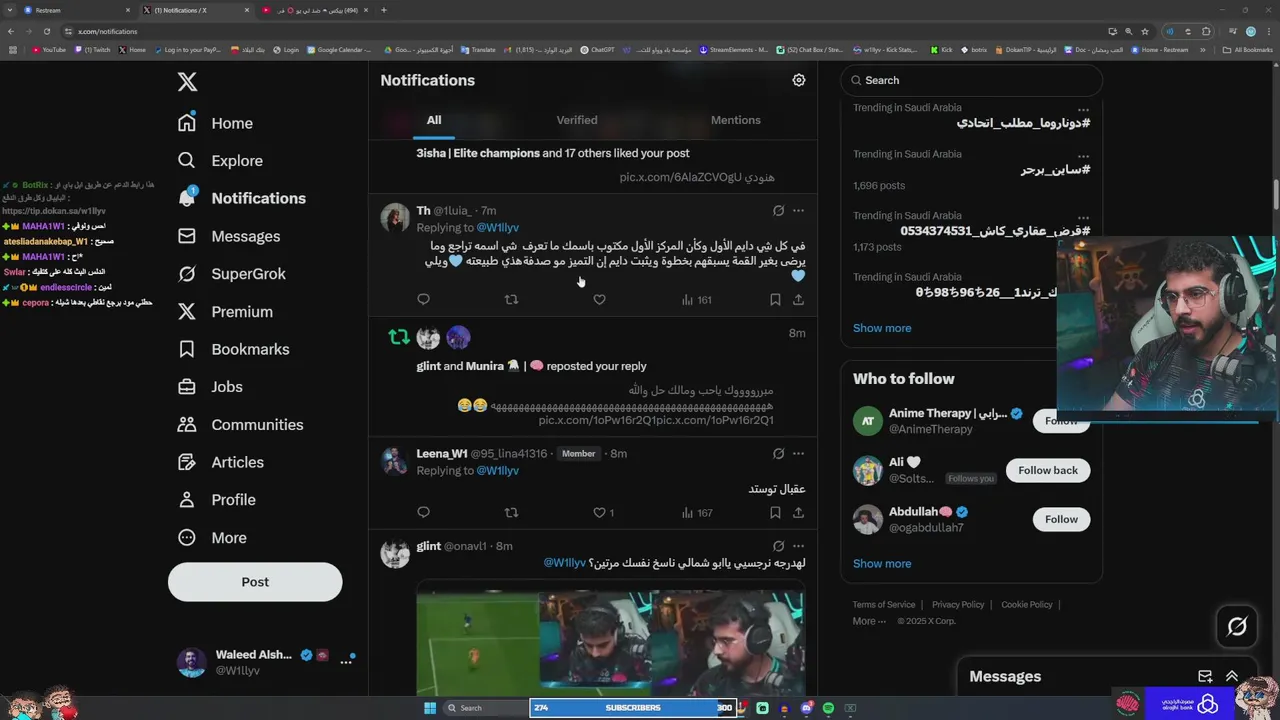Switch to the Mentions tab
This screenshot has width=1280, height=720.
[735, 120]
